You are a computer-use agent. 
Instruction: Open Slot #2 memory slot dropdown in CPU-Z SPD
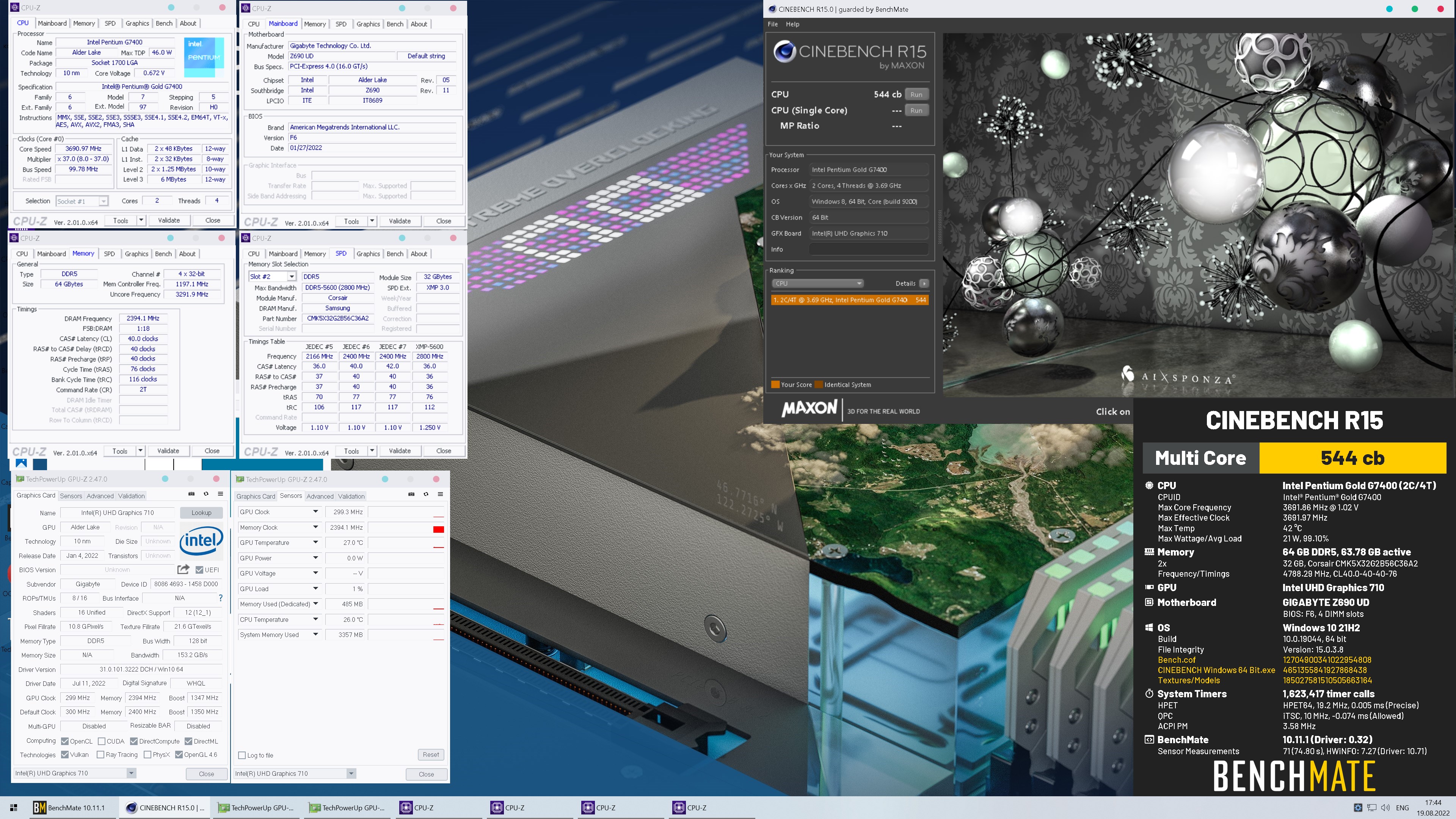[x=291, y=277]
